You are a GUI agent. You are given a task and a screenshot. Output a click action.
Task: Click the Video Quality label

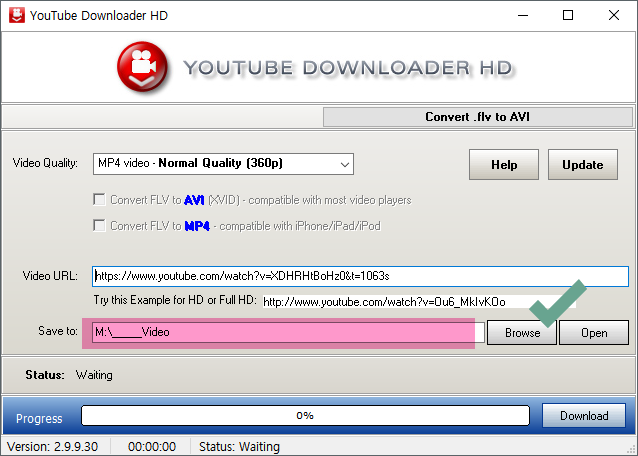pos(45,163)
